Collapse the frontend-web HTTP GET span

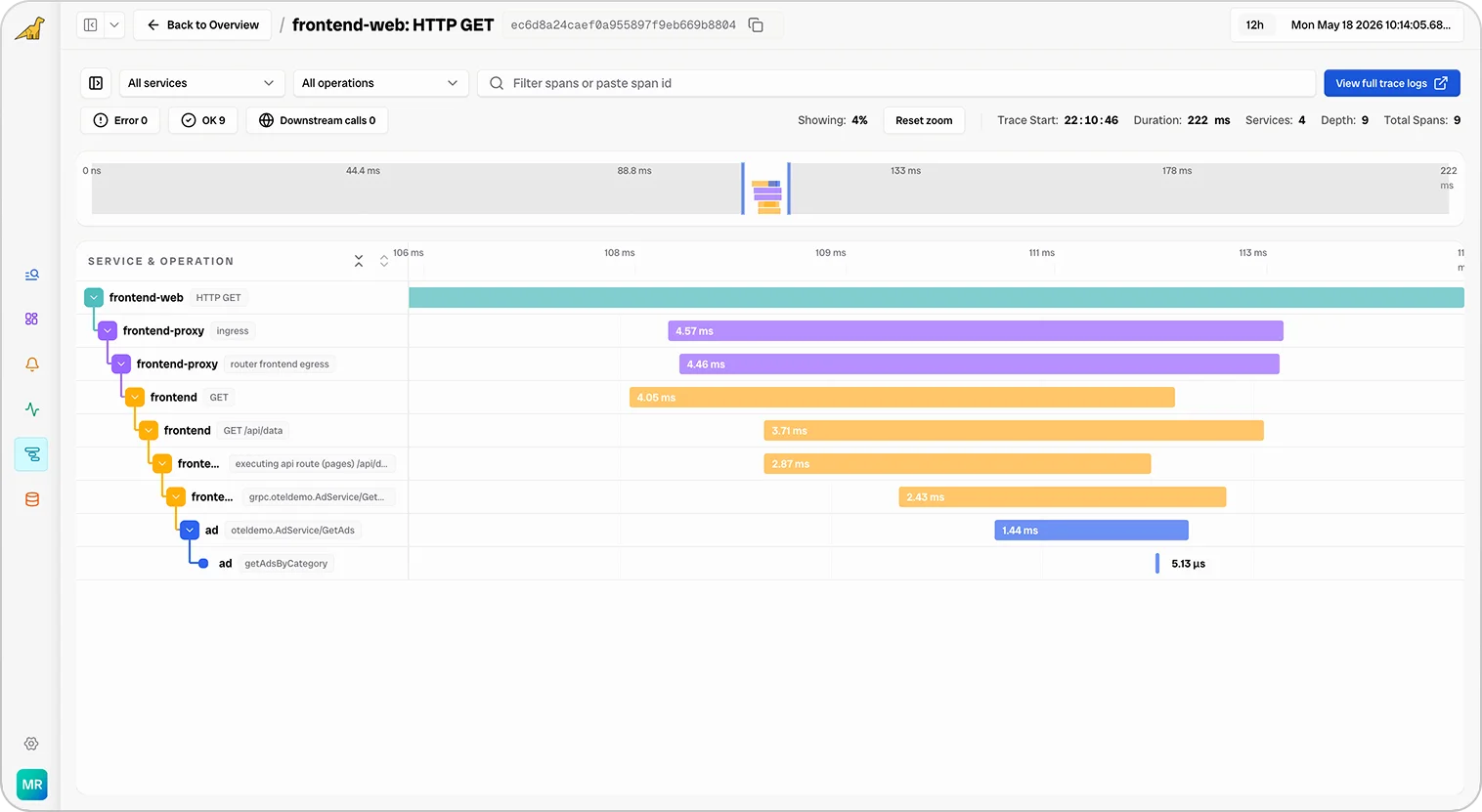click(94, 297)
